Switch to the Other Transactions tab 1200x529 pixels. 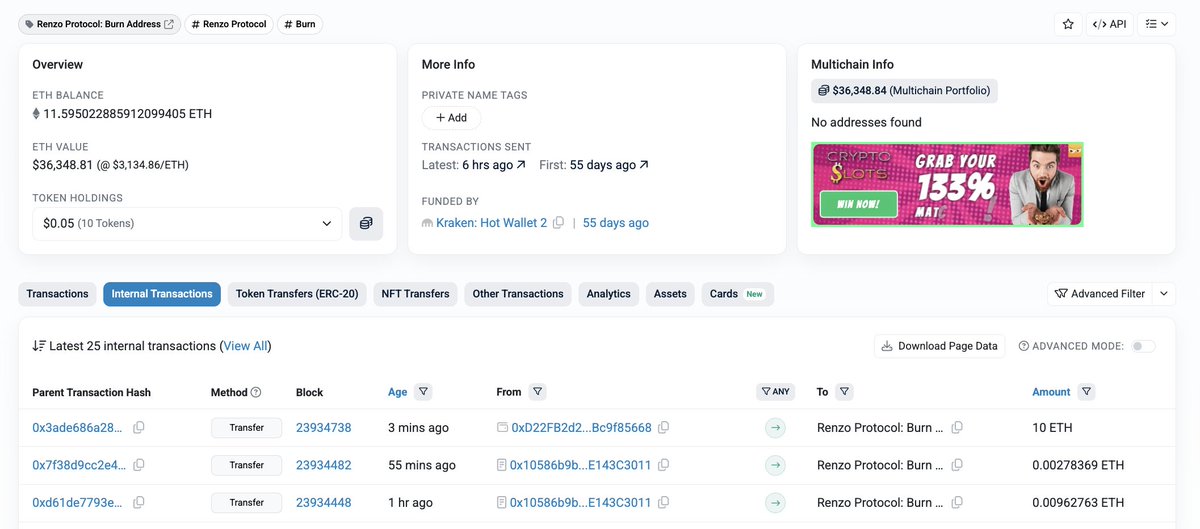[x=518, y=294]
